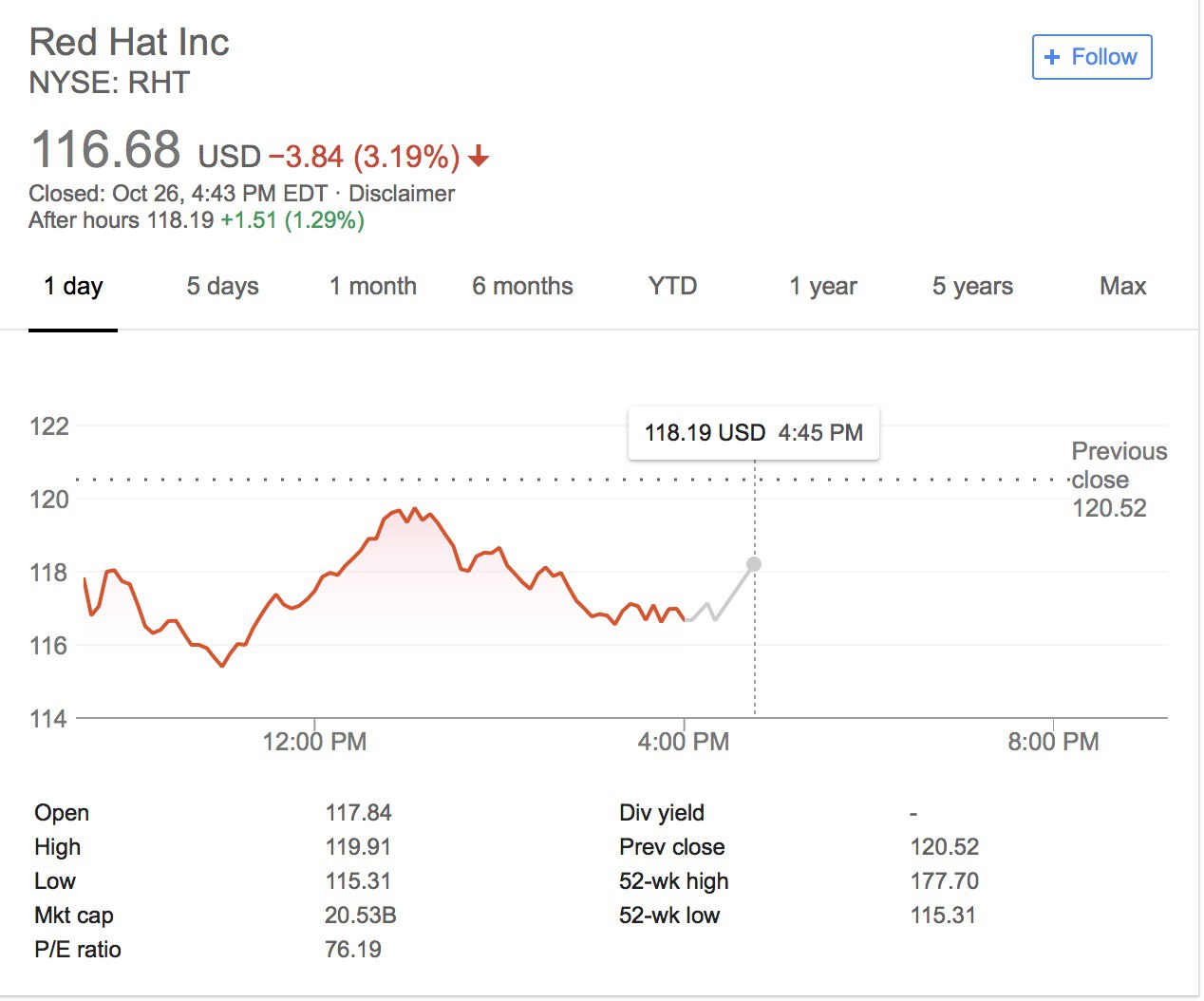The width and height of the screenshot is (1204, 1001).
Task: Click the plus icon on Follow
Action: point(1051,57)
